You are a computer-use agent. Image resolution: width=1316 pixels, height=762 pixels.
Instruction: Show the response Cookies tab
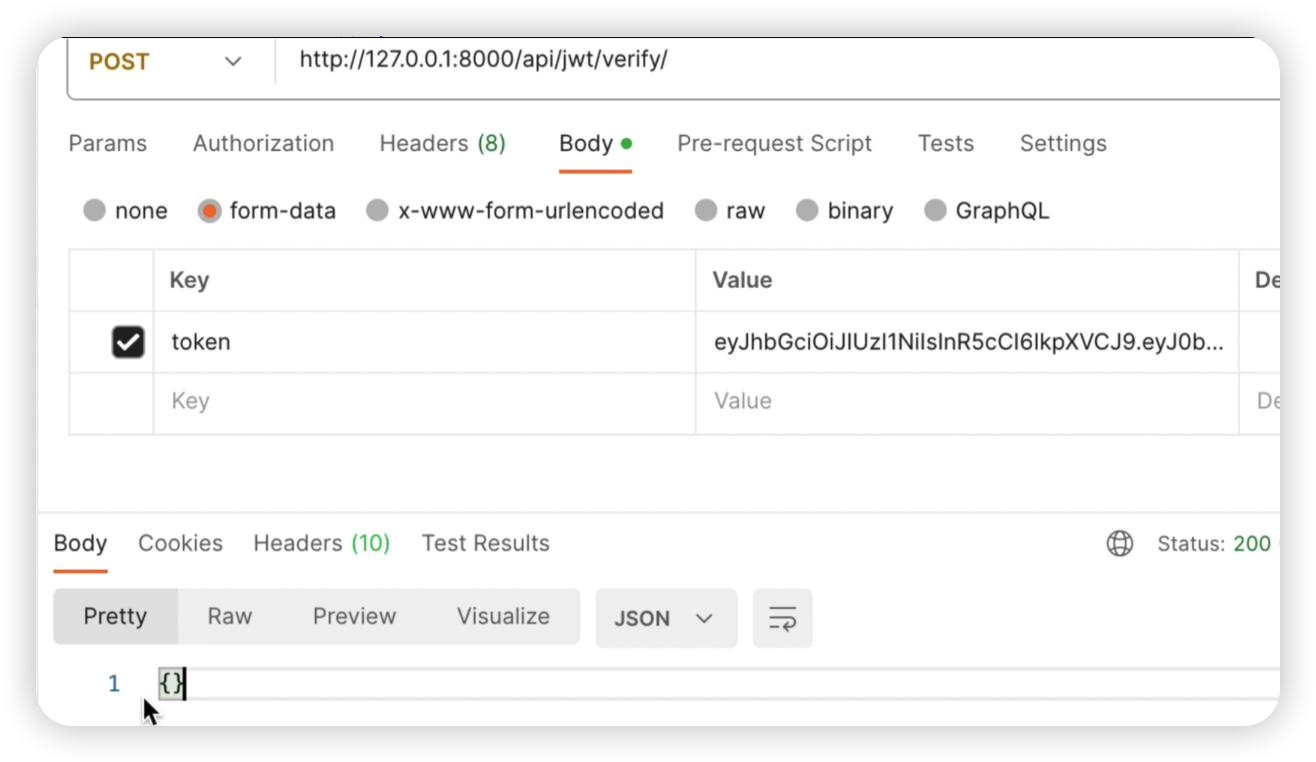pos(180,543)
